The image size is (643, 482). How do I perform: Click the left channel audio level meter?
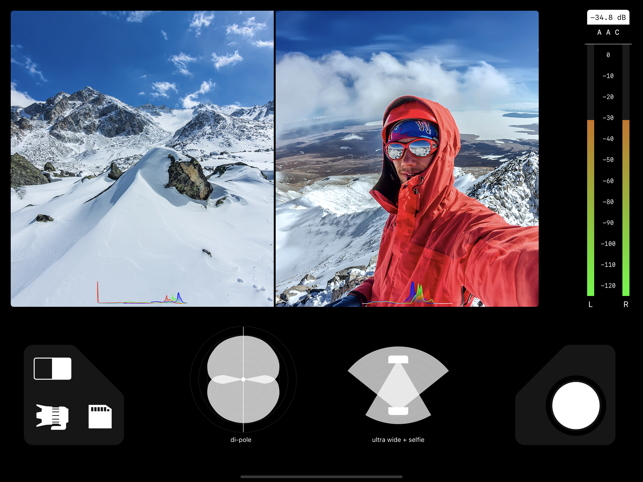[591, 171]
